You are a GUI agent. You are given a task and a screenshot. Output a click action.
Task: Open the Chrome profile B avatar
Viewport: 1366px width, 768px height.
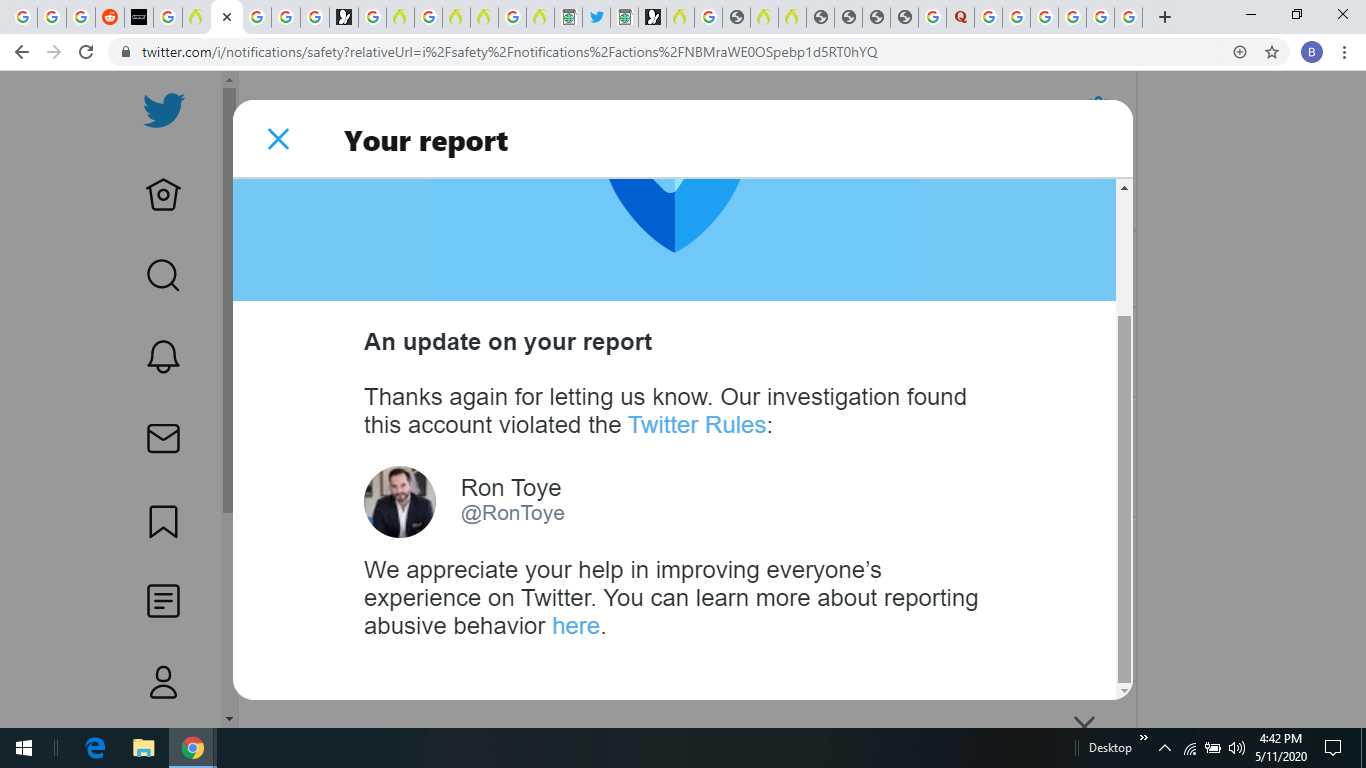[x=1312, y=52]
